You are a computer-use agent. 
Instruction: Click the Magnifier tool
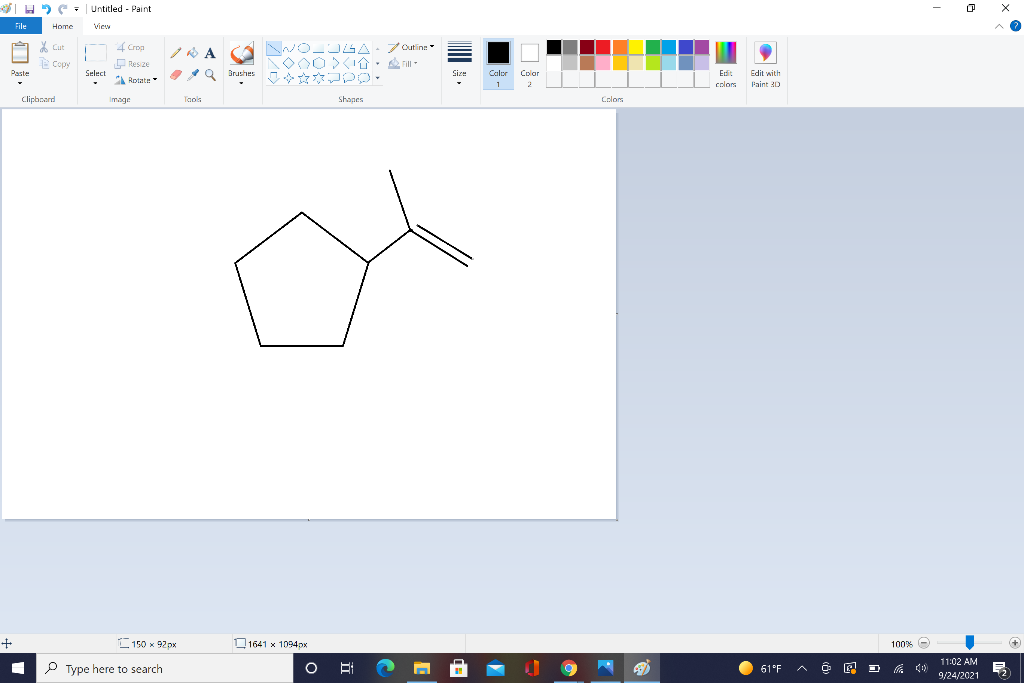point(210,74)
